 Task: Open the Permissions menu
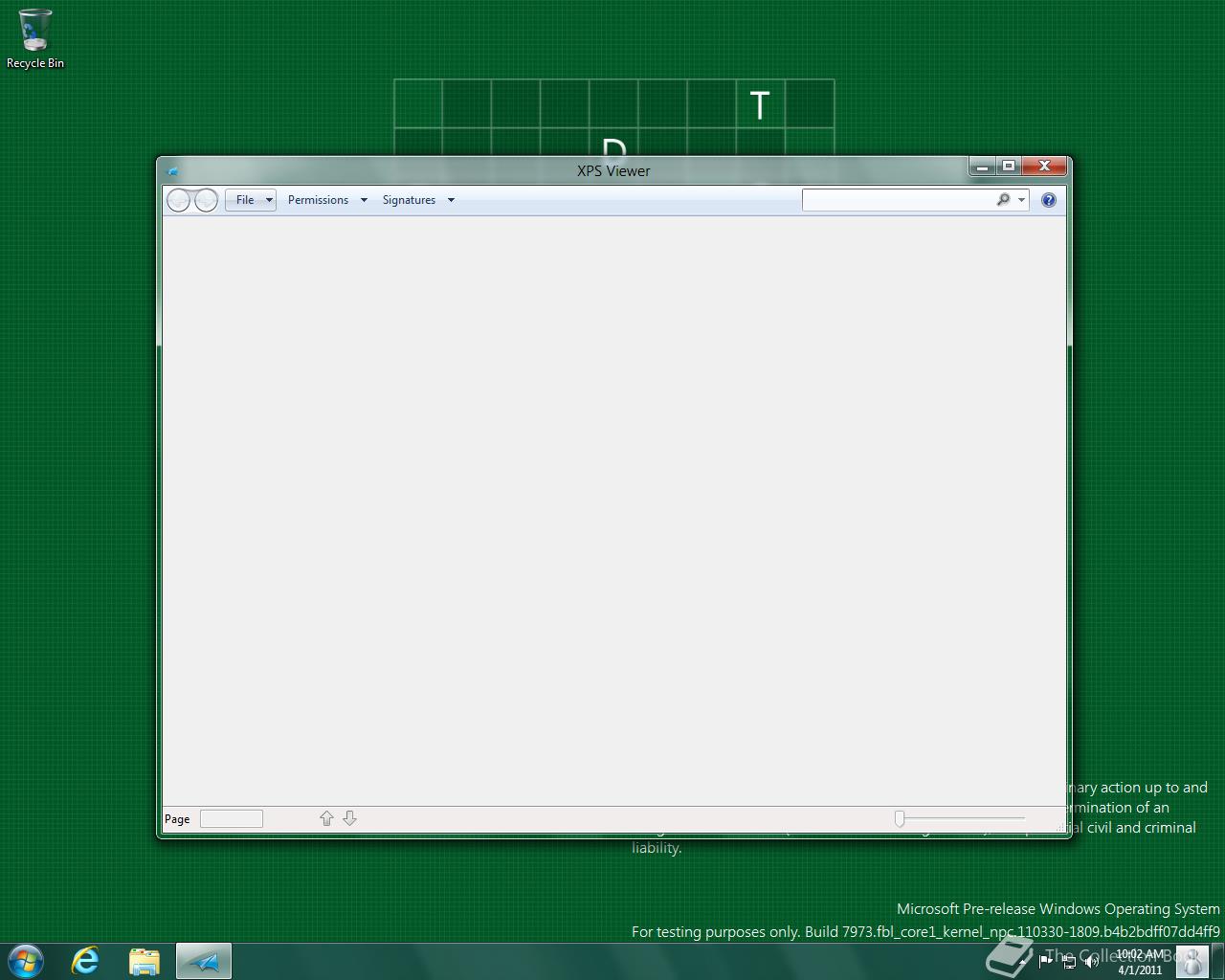(x=318, y=200)
